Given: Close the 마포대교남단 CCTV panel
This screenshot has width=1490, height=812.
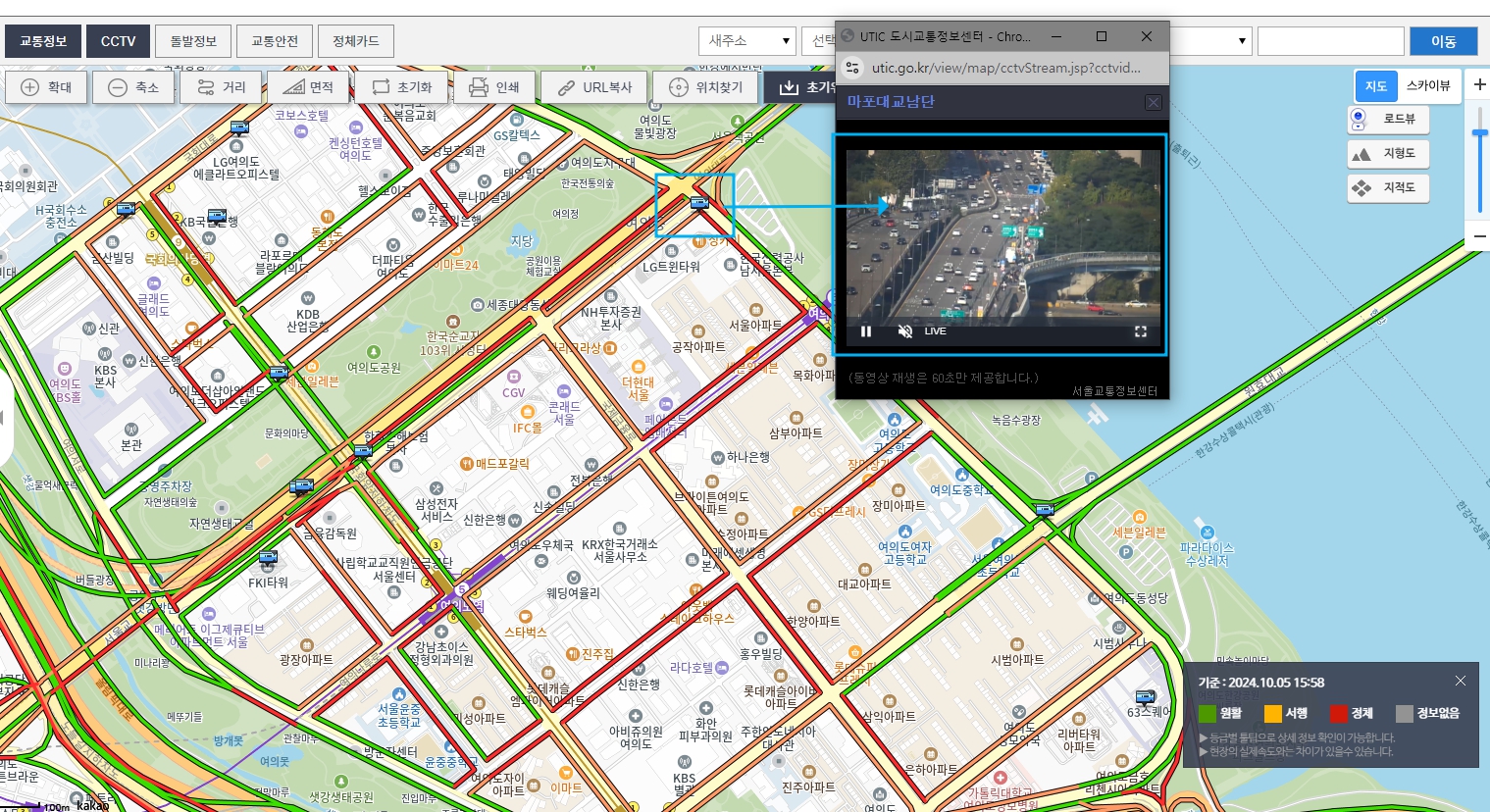Looking at the screenshot, I should (1154, 102).
